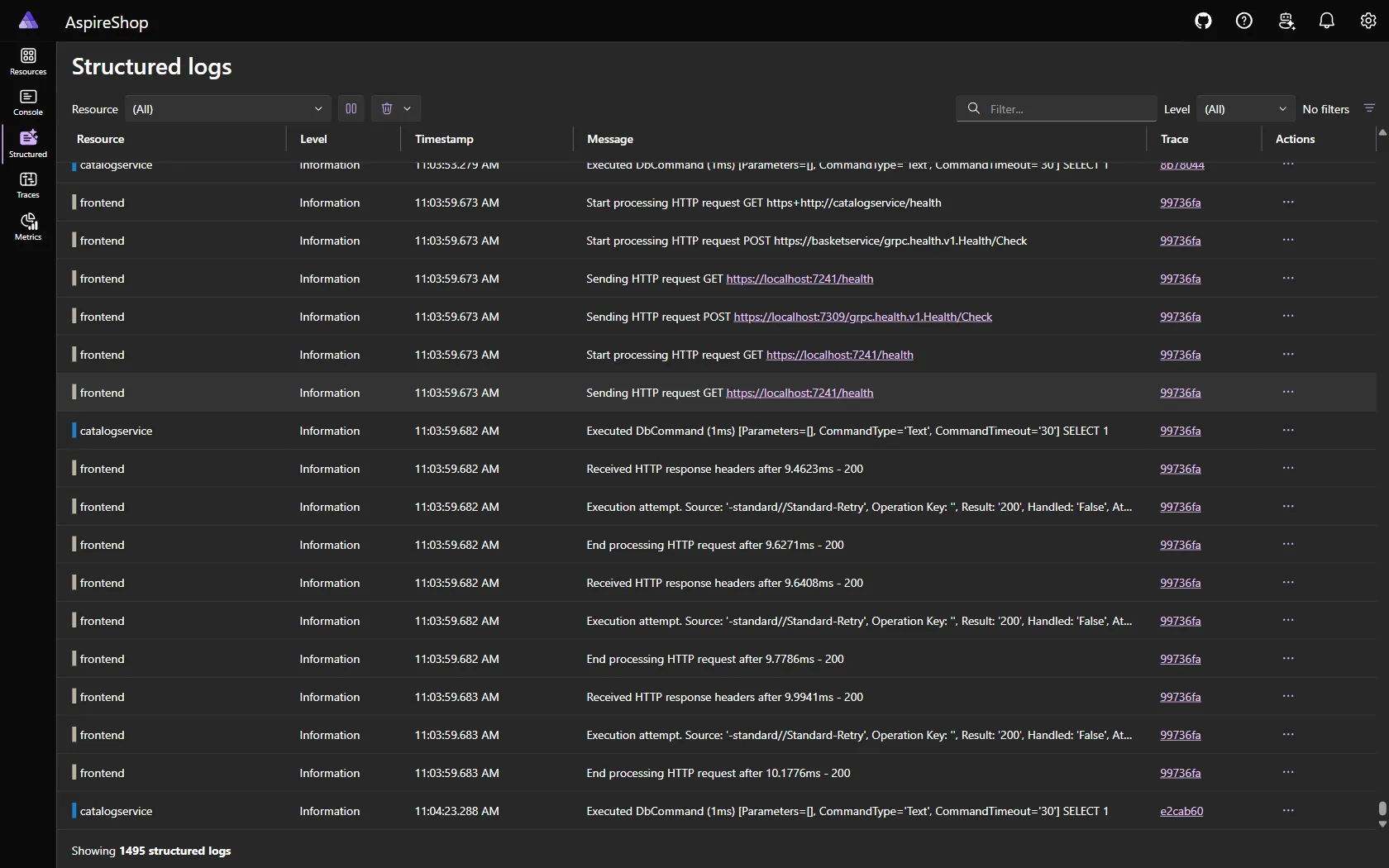The width and height of the screenshot is (1389, 868).
Task: Click the scroll up arrow of the log list
Action: 1382,132
